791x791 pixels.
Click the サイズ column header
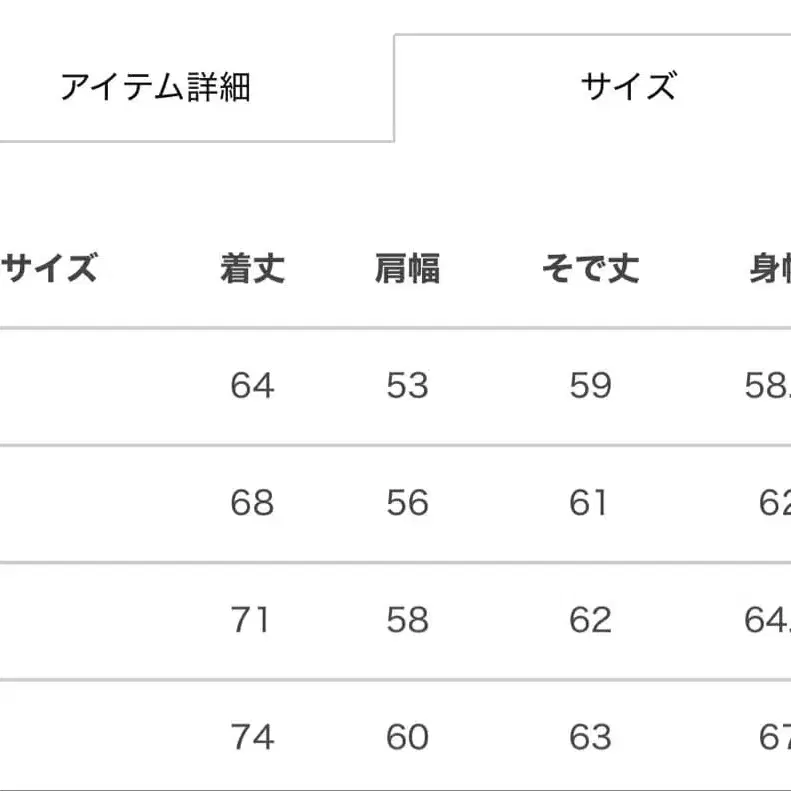[49, 269]
